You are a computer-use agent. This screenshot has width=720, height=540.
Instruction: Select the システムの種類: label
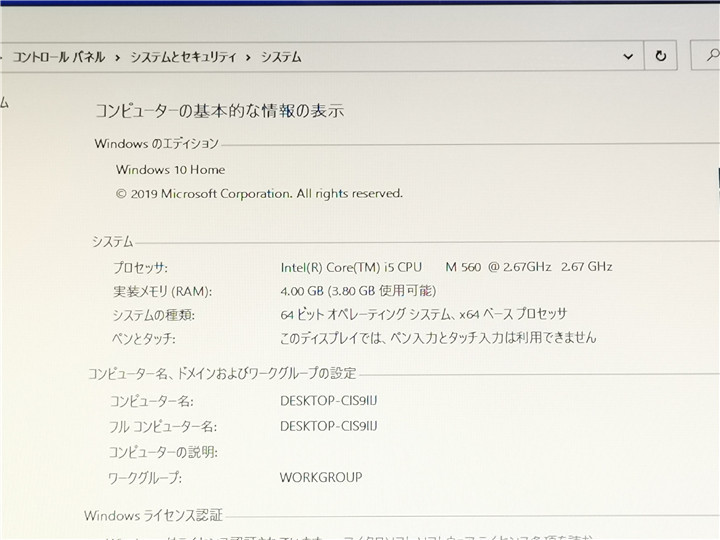[x=154, y=315]
